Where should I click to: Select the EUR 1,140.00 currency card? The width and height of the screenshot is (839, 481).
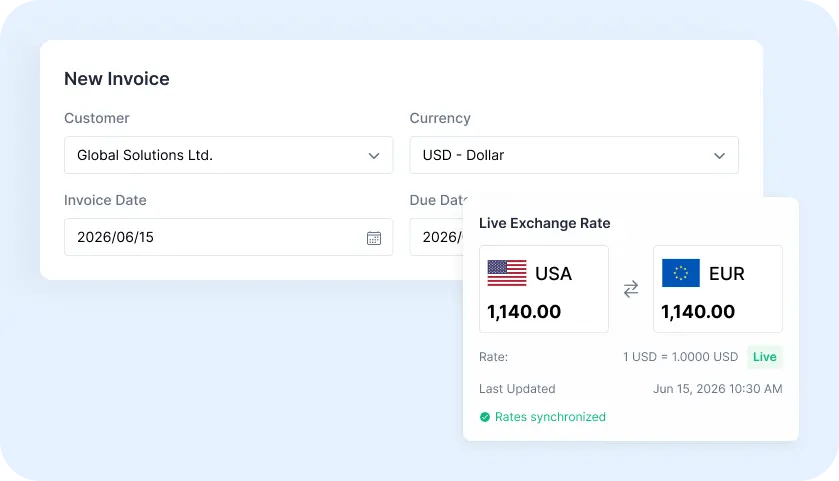(x=718, y=289)
